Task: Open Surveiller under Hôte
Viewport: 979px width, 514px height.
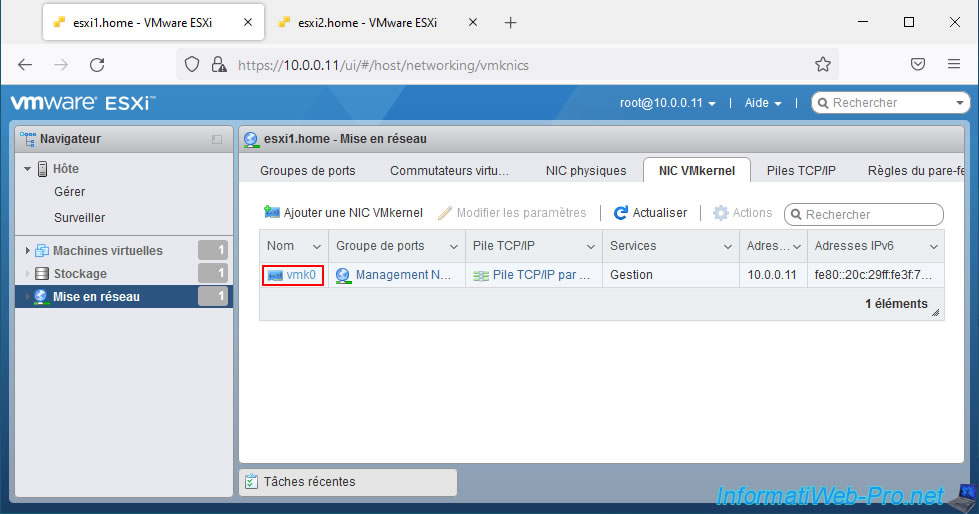Action: coord(79,217)
